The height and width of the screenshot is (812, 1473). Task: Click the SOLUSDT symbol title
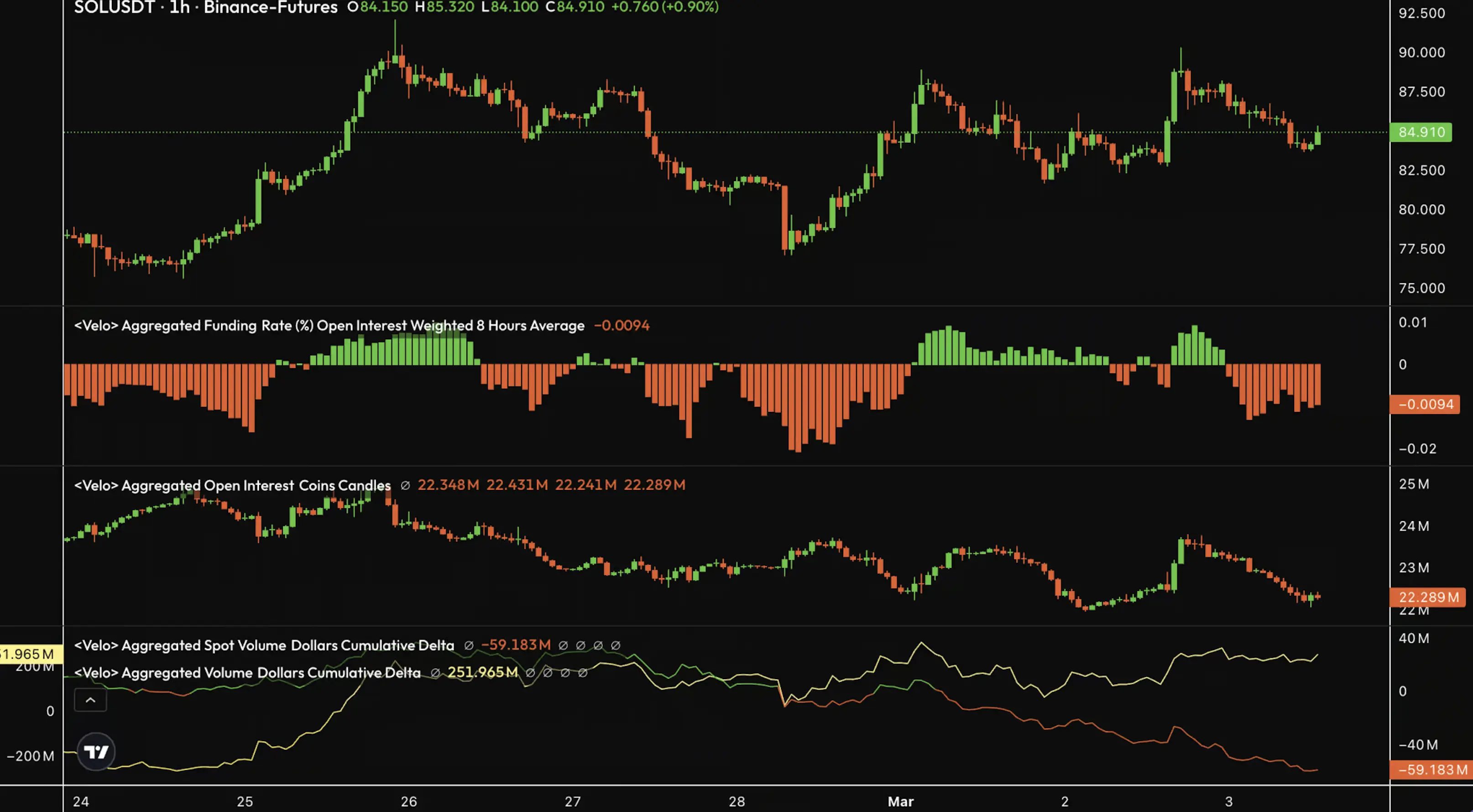[x=115, y=7]
